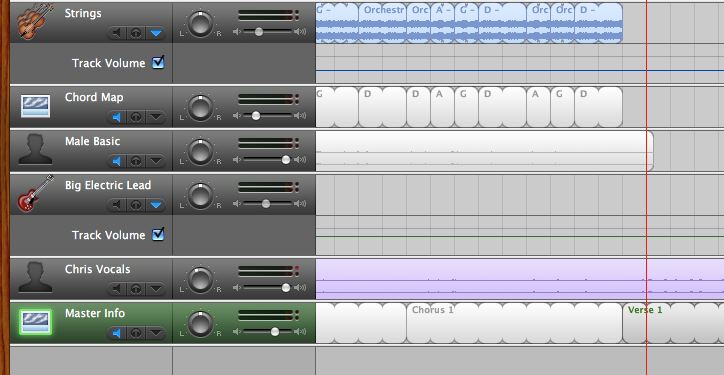Toggle mute on the Chris Vocals track

[117, 289]
